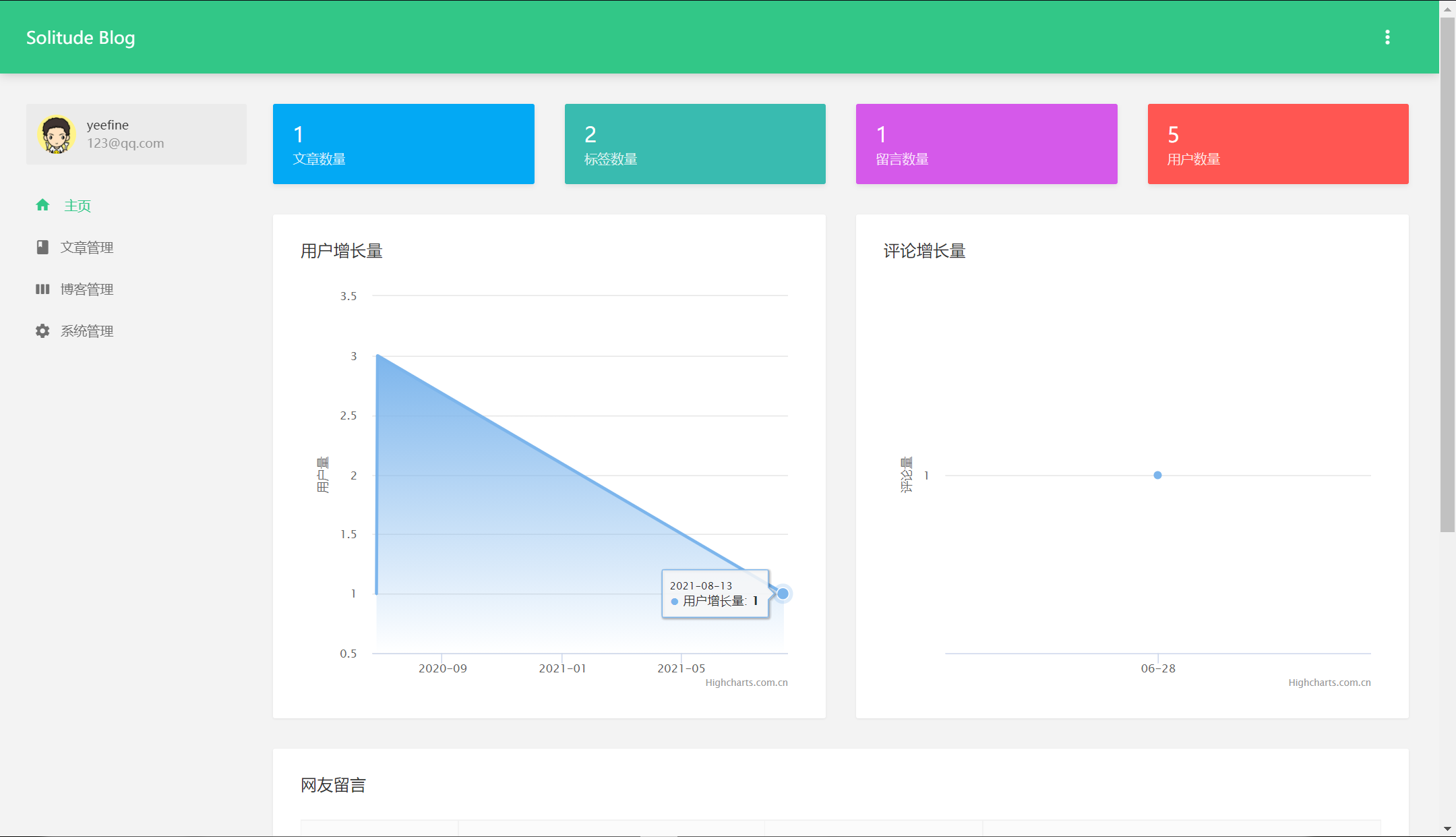
Task: Open the 文章管理 menu
Action: pyautogui.click(x=87, y=248)
